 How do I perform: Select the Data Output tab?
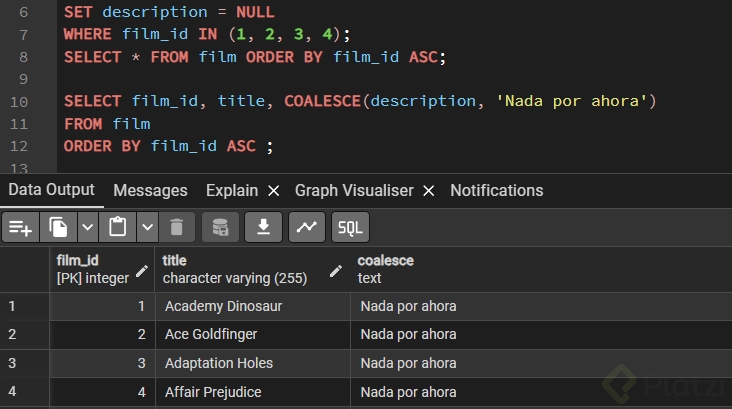click(51, 190)
